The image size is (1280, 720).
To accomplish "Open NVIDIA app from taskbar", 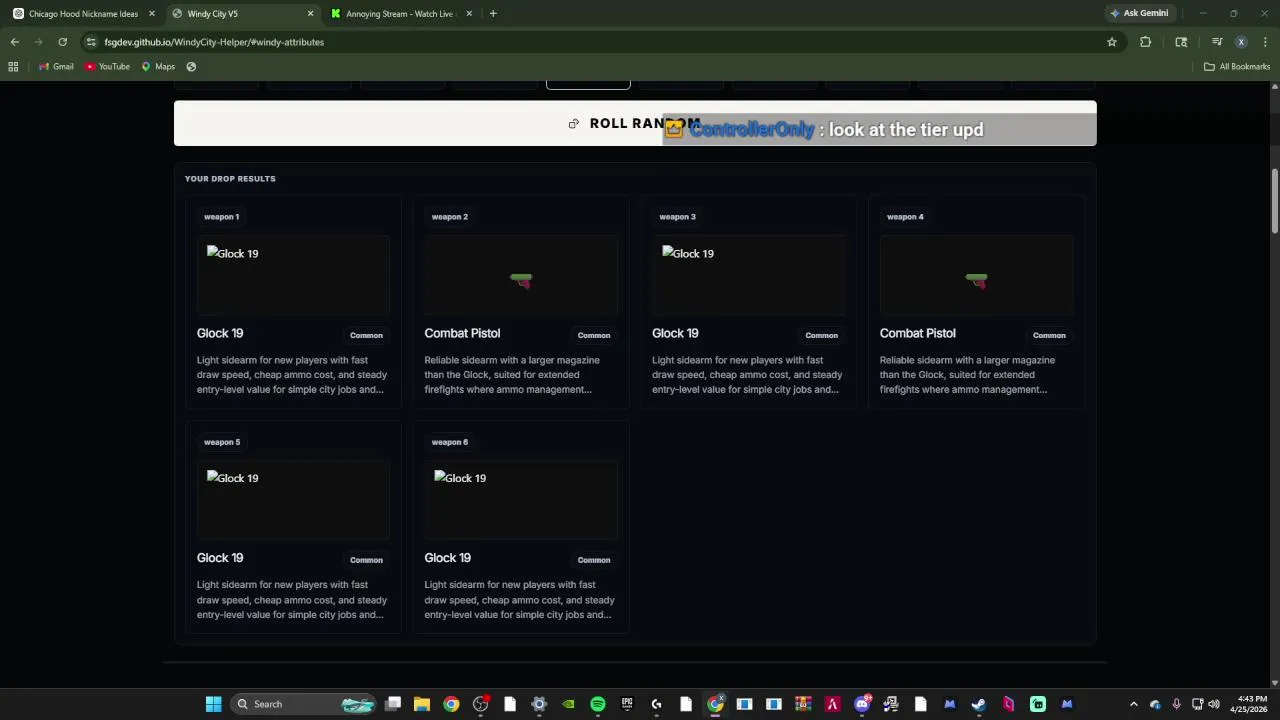I will [x=568, y=704].
